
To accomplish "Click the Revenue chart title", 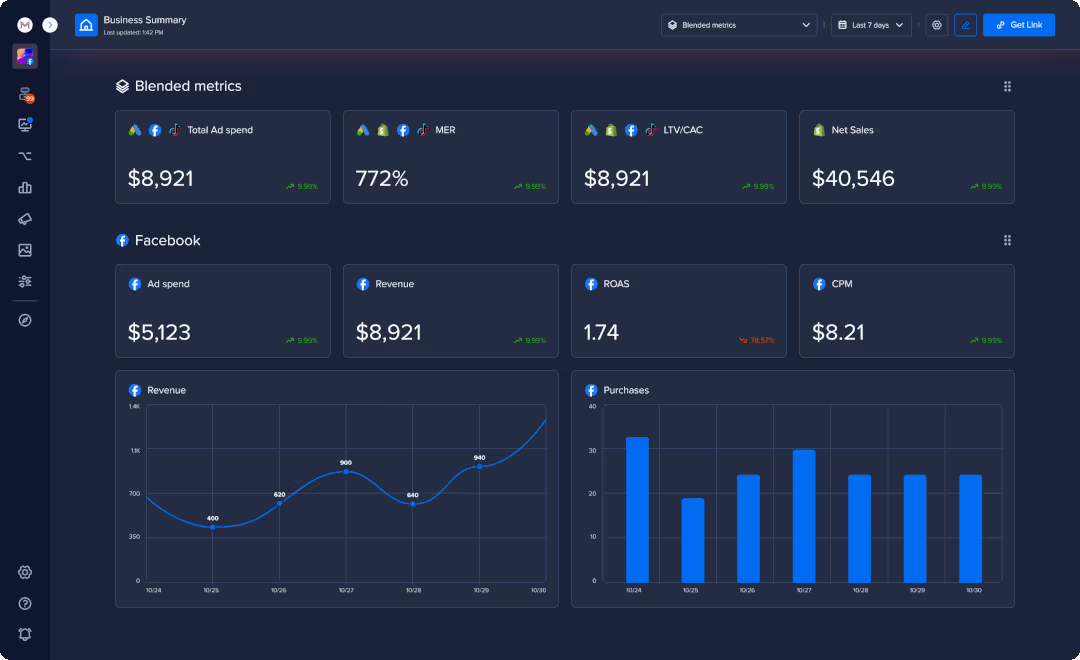I will (166, 391).
